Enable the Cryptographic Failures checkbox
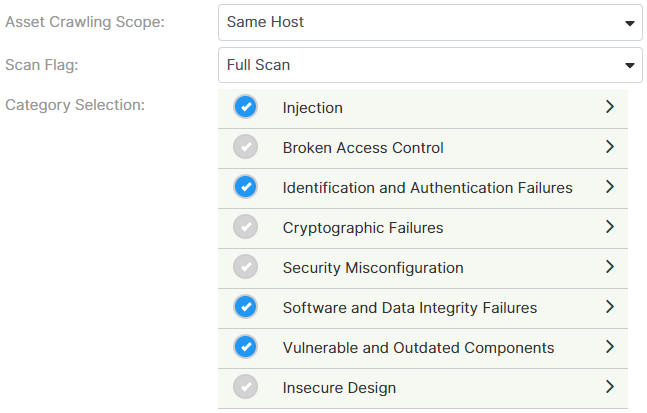This screenshot has height=413, width=647. pos(245,228)
